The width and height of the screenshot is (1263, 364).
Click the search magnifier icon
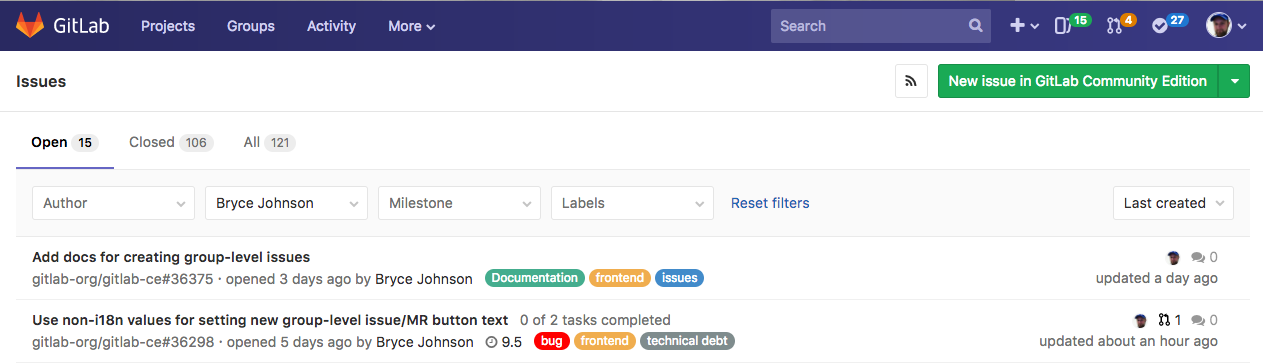[x=976, y=26]
